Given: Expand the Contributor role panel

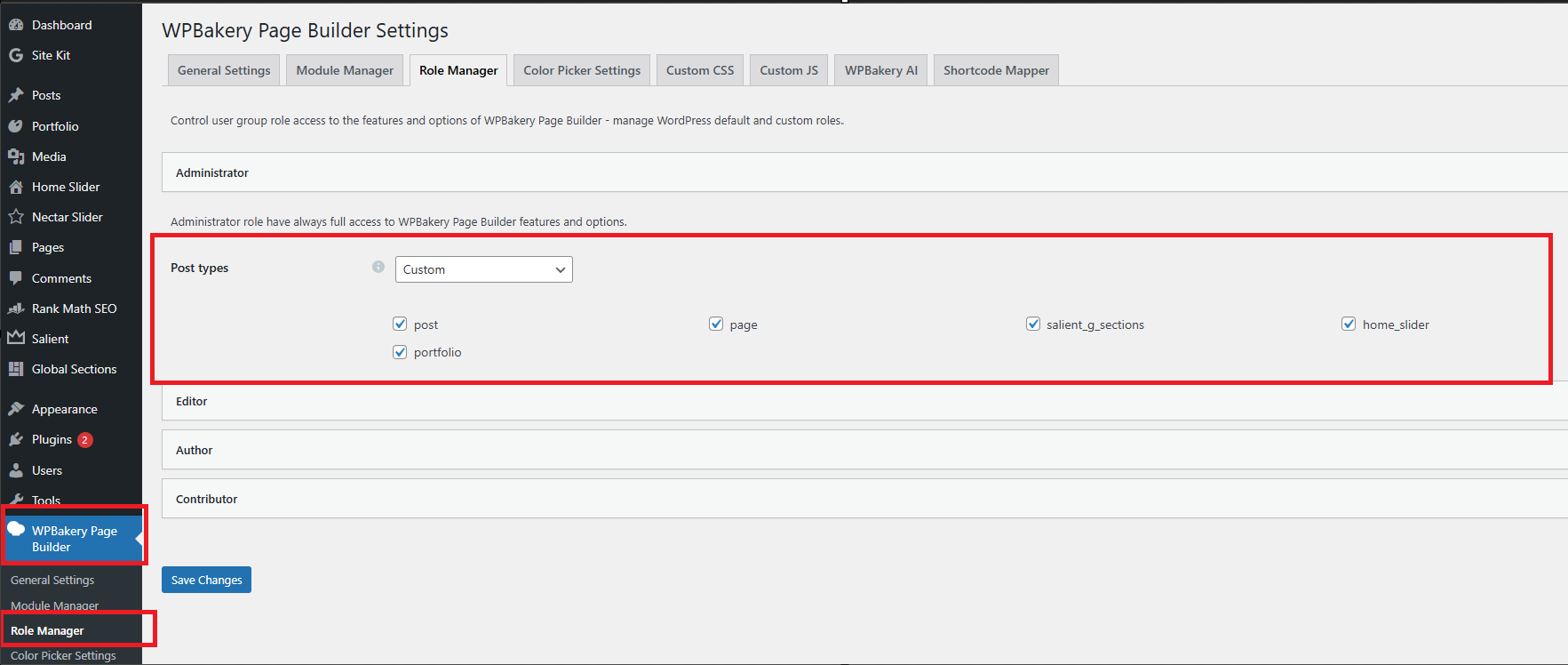Looking at the screenshot, I should pos(207,499).
